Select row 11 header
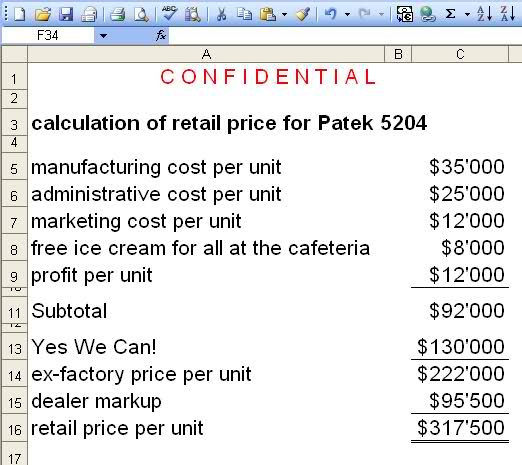Screen dimensions: 522x465 (14, 311)
